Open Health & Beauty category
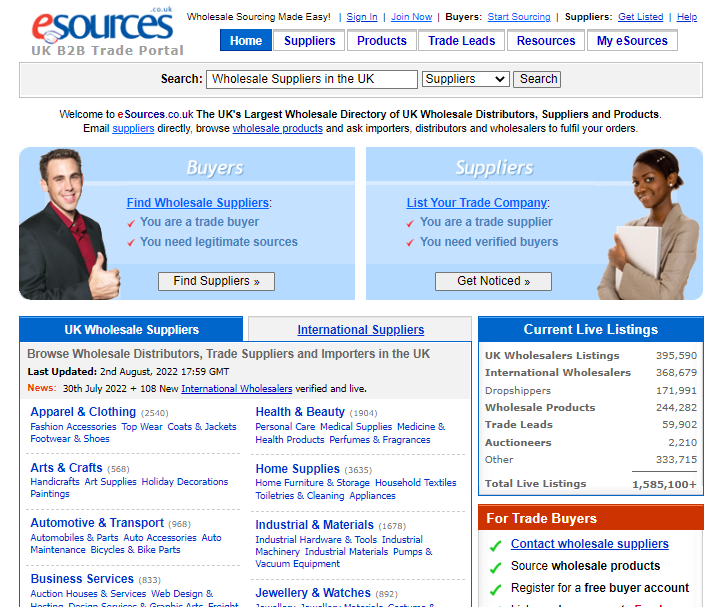Screen dimensions: 725x607 pyautogui.click(x=300, y=412)
